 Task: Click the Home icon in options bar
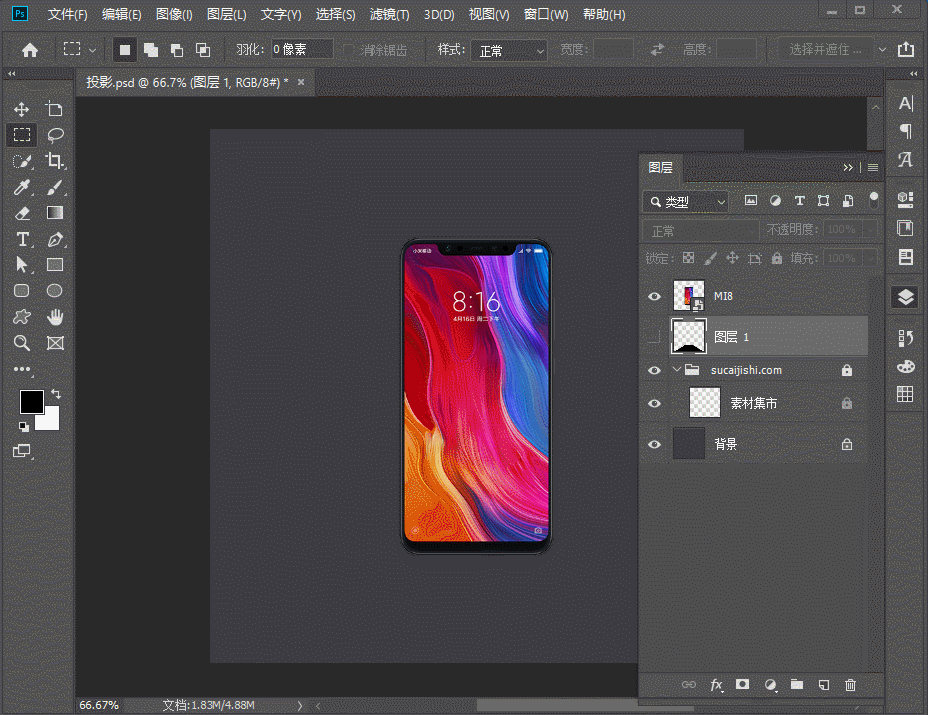point(30,50)
